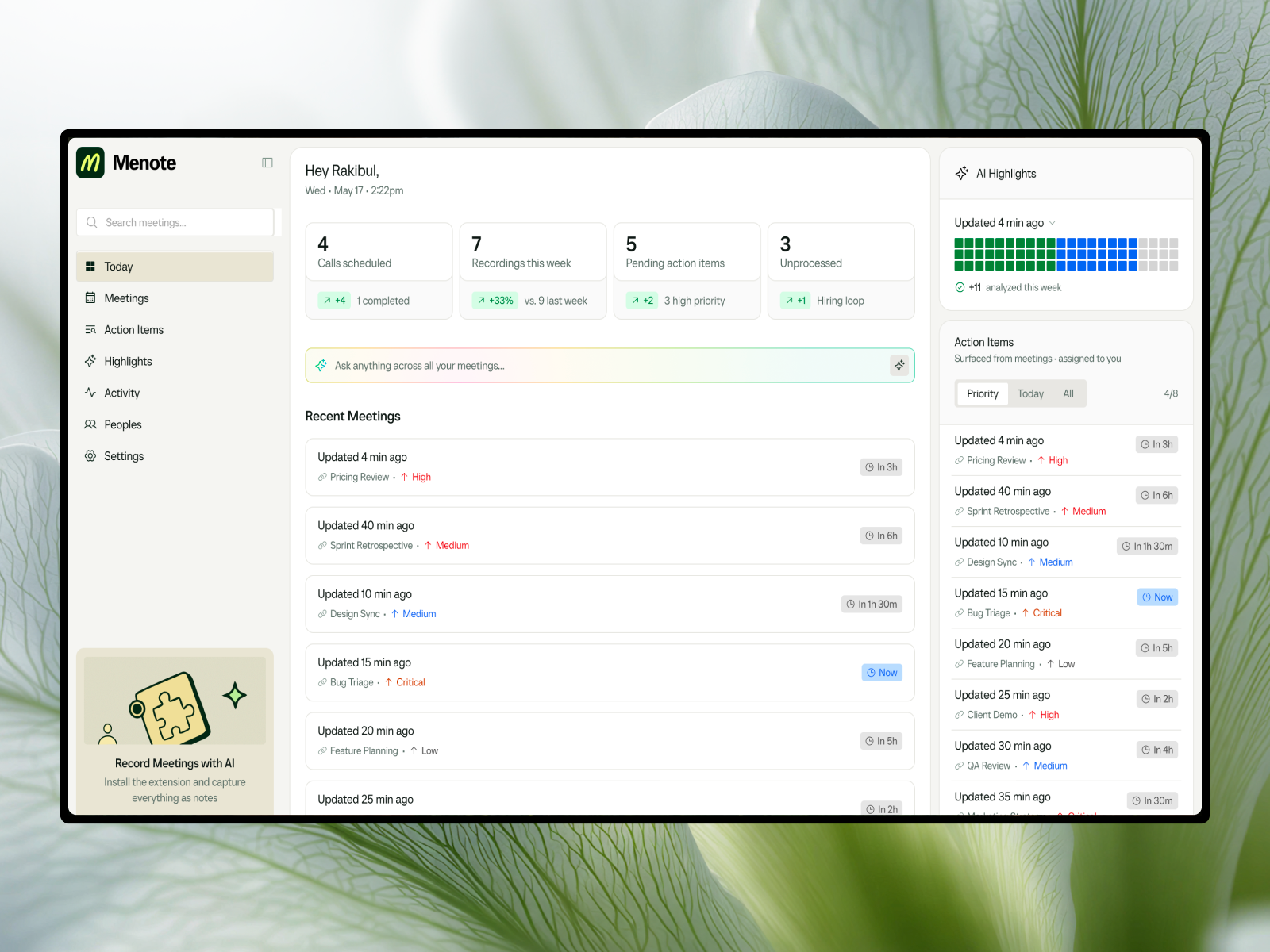Click the Settings gear icon
1270x952 pixels.
tap(90, 456)
